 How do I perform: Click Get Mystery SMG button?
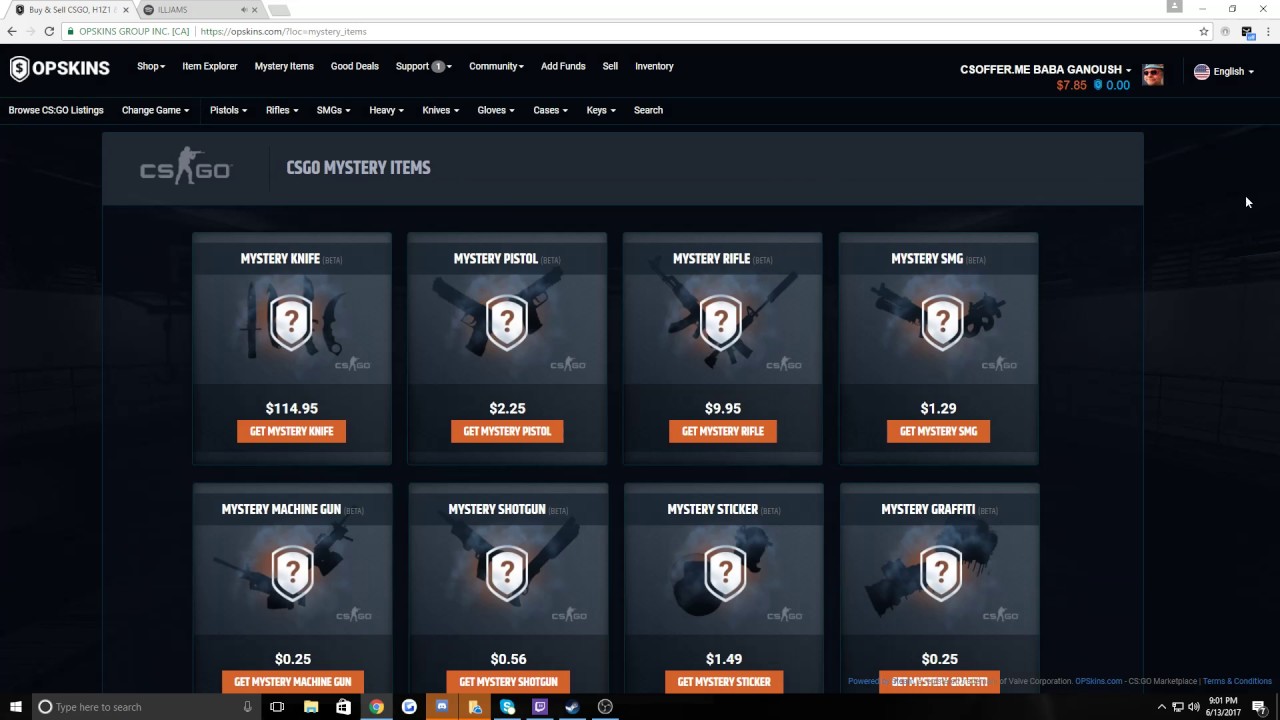pos(938,431)
